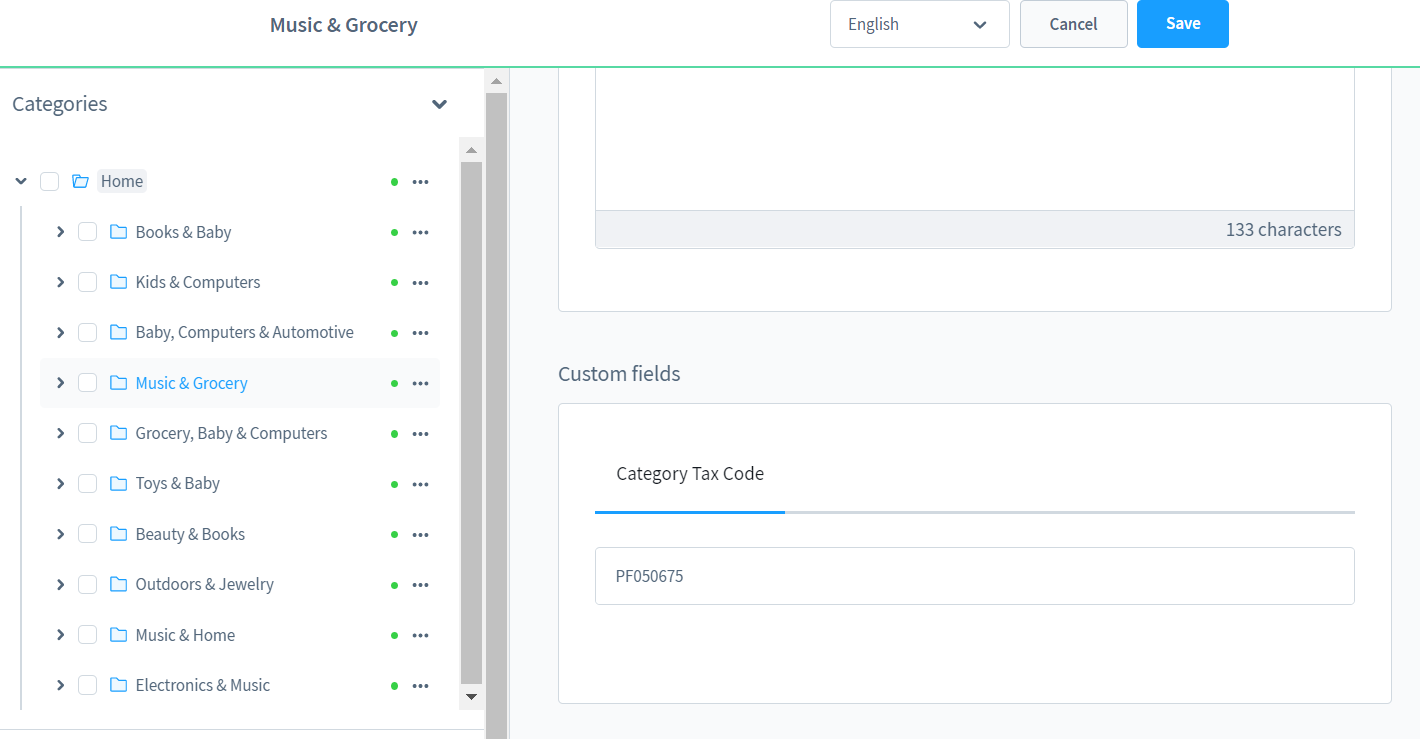The width and height of the screenshot is (1420, 739).
Task: Click the category tree scrollbar up arrow
Action: [471, 150]
